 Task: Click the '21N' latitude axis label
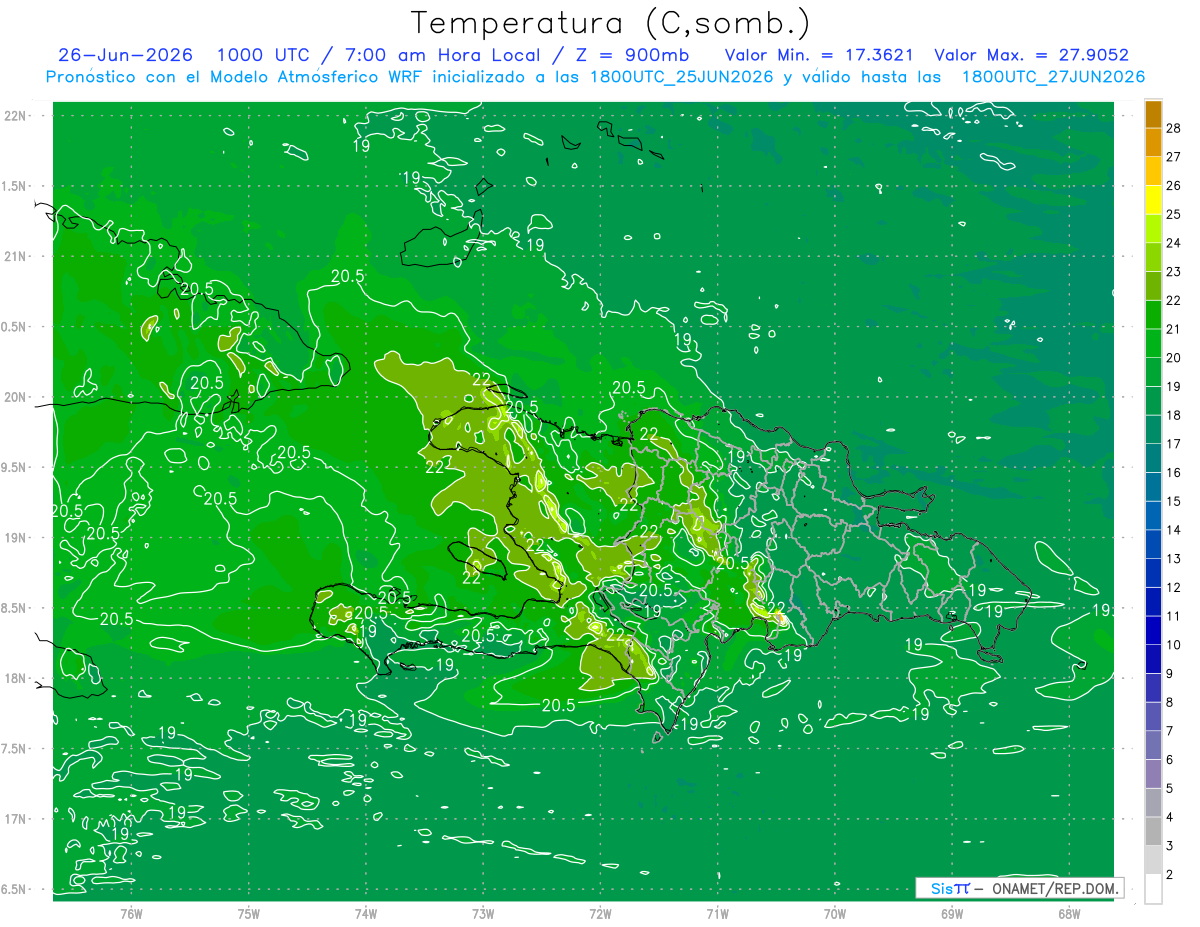(x=16, y=256)
